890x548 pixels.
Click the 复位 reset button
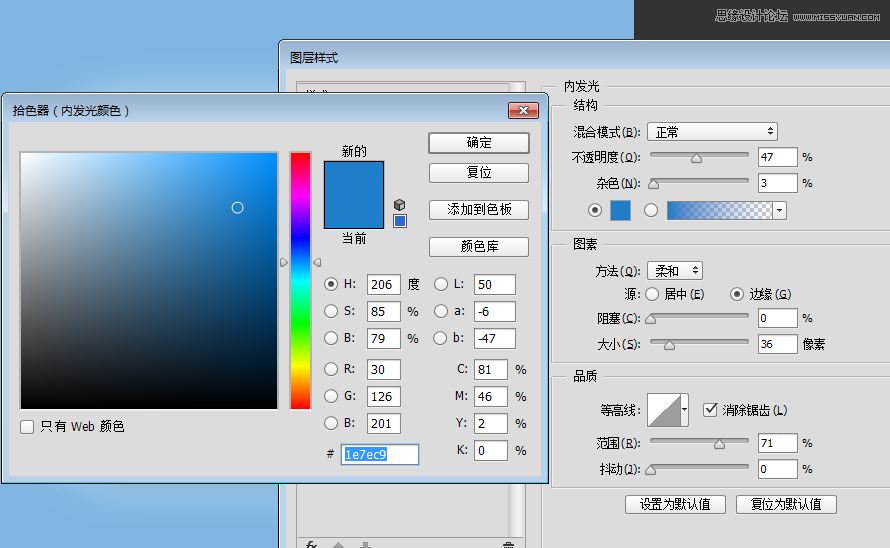click(478, 173)
